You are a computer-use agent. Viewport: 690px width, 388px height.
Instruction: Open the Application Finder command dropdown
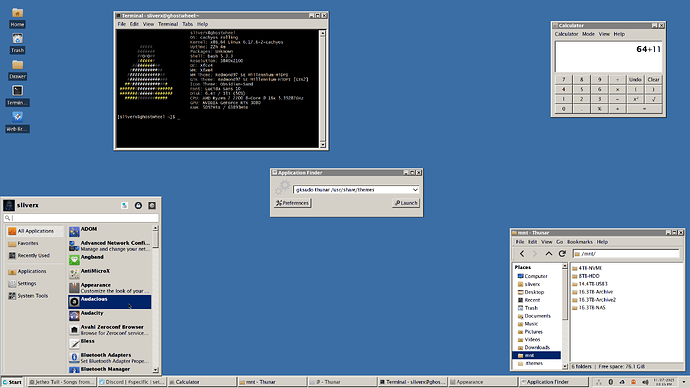tap(415, 190)
